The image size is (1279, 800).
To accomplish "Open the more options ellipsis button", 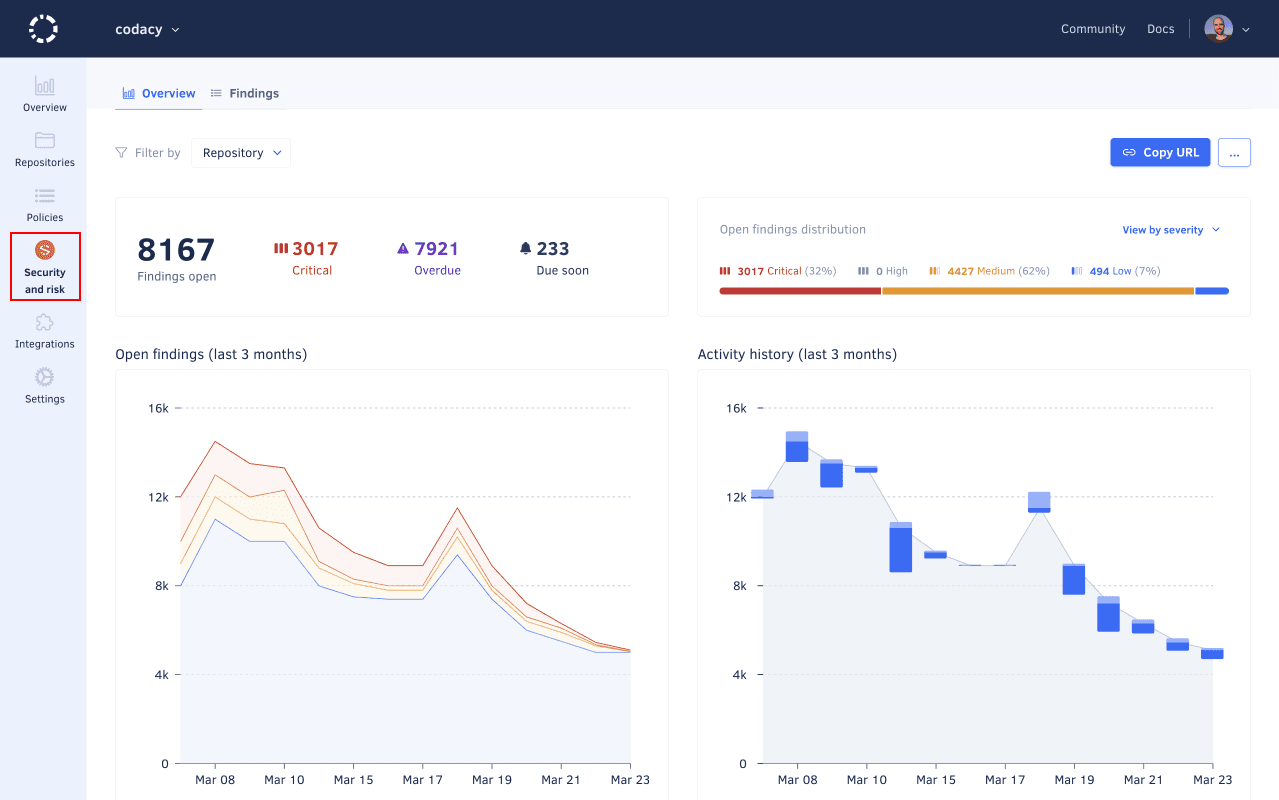I will (x=1234, y=153).
